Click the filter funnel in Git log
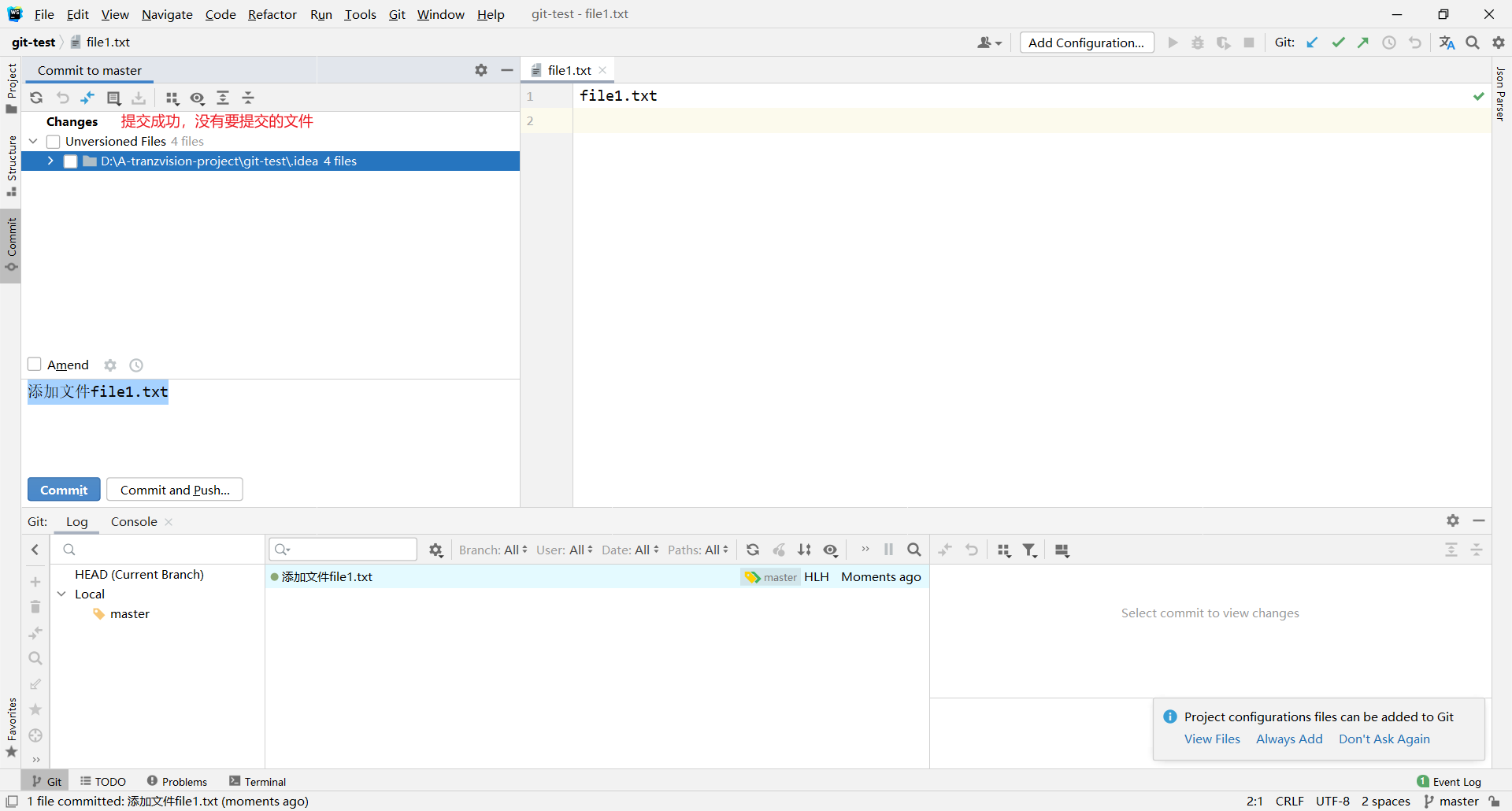This screenshot has width=1512, height=811. [x=1029, y=550]
